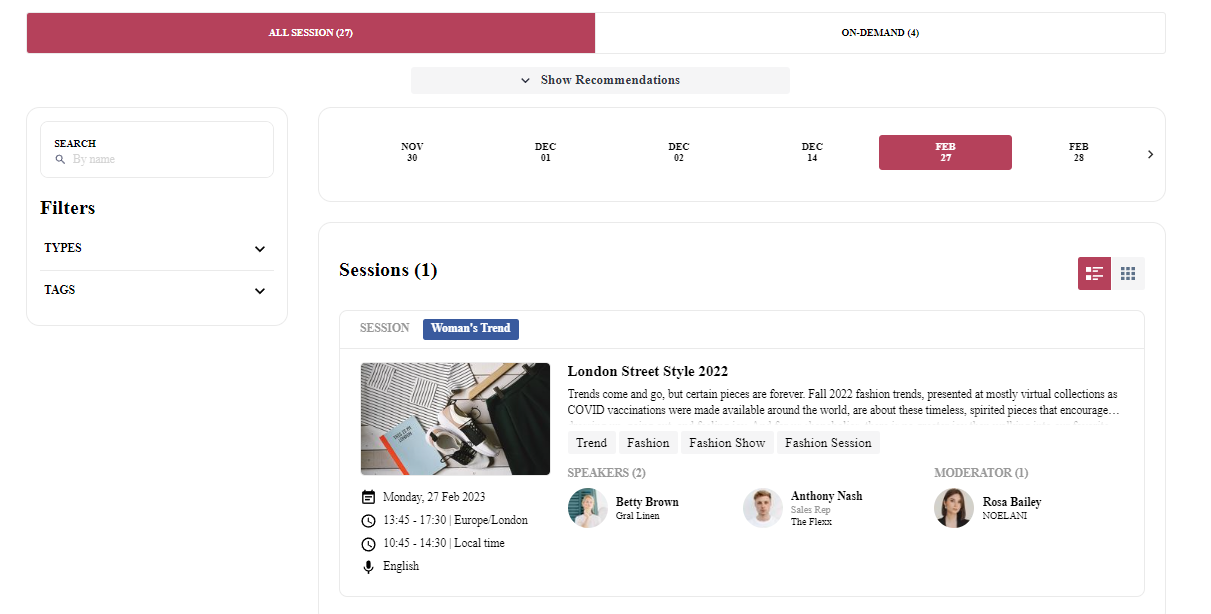Screen dimensions: 1211x614
Task: Expand Show Recommendations
Action: tap(600, 80)
